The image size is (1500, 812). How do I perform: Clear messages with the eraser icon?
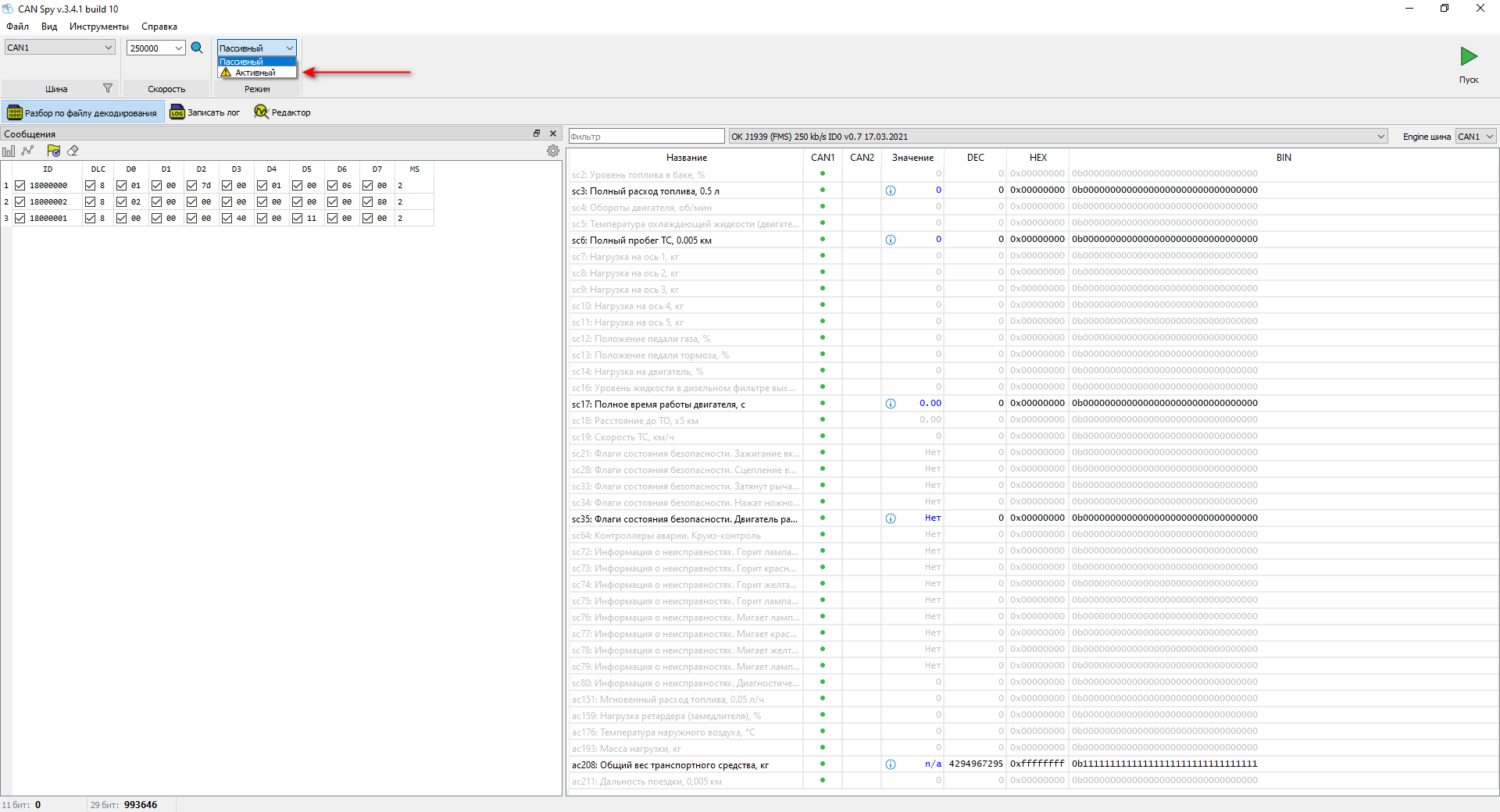[x=73, y=151]
